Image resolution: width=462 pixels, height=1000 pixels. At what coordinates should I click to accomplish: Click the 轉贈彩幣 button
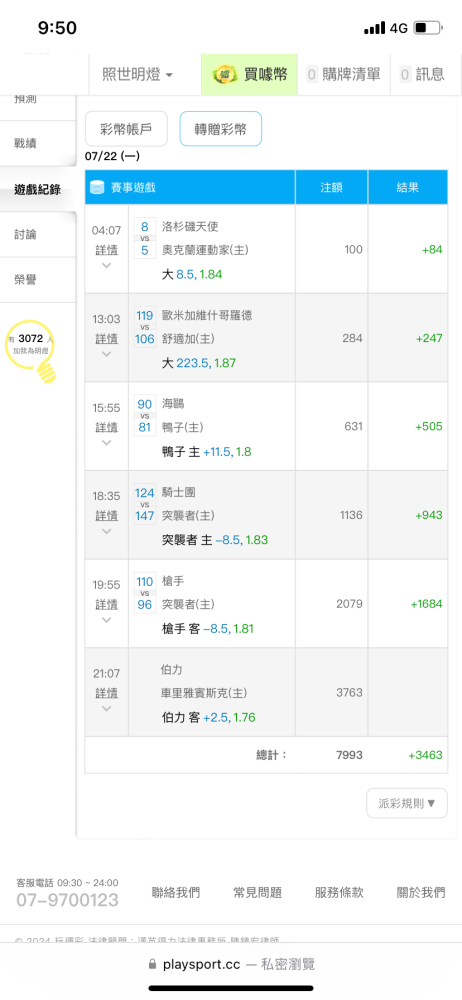[221, 129]
